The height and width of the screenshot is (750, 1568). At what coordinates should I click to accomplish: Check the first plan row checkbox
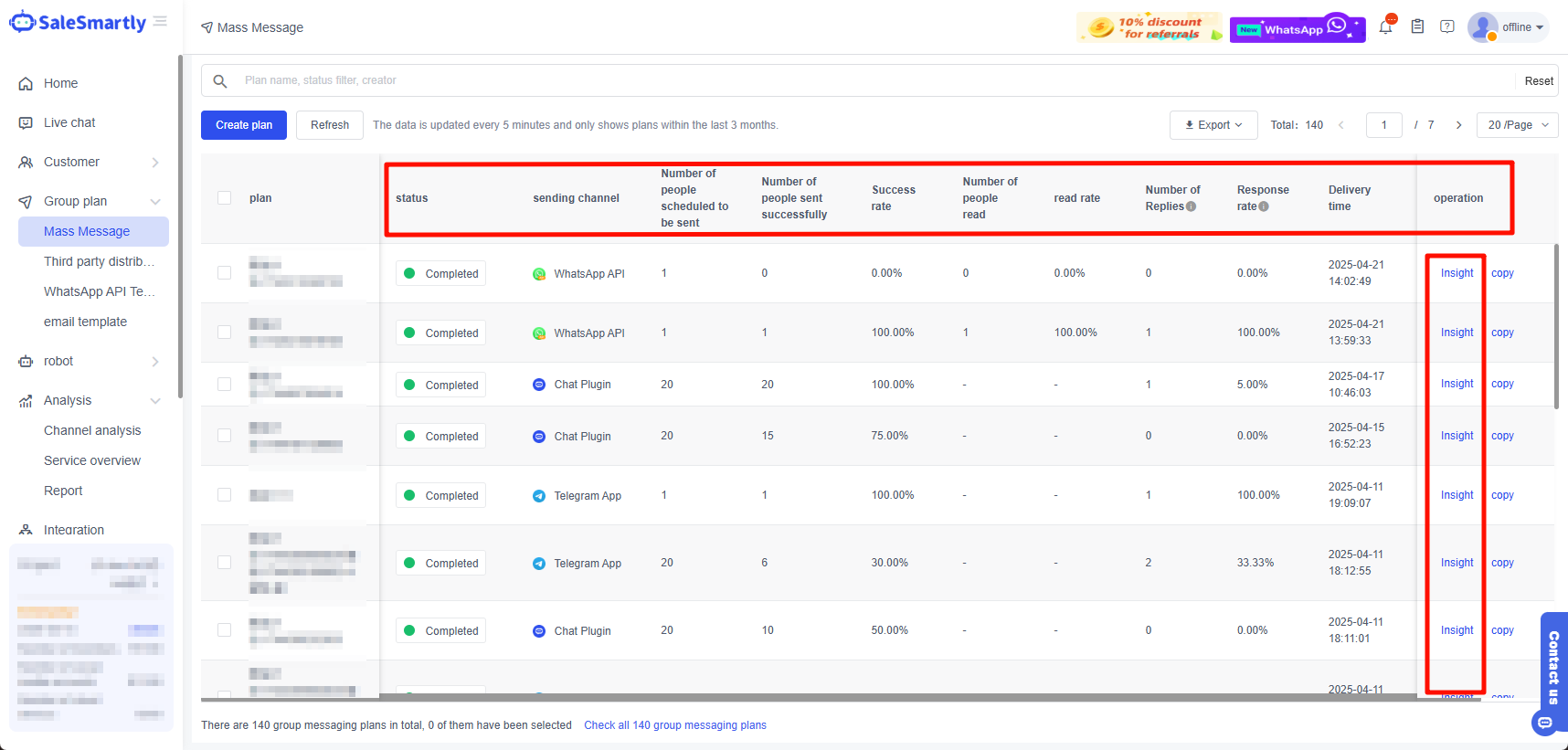(x=225, y=273)
